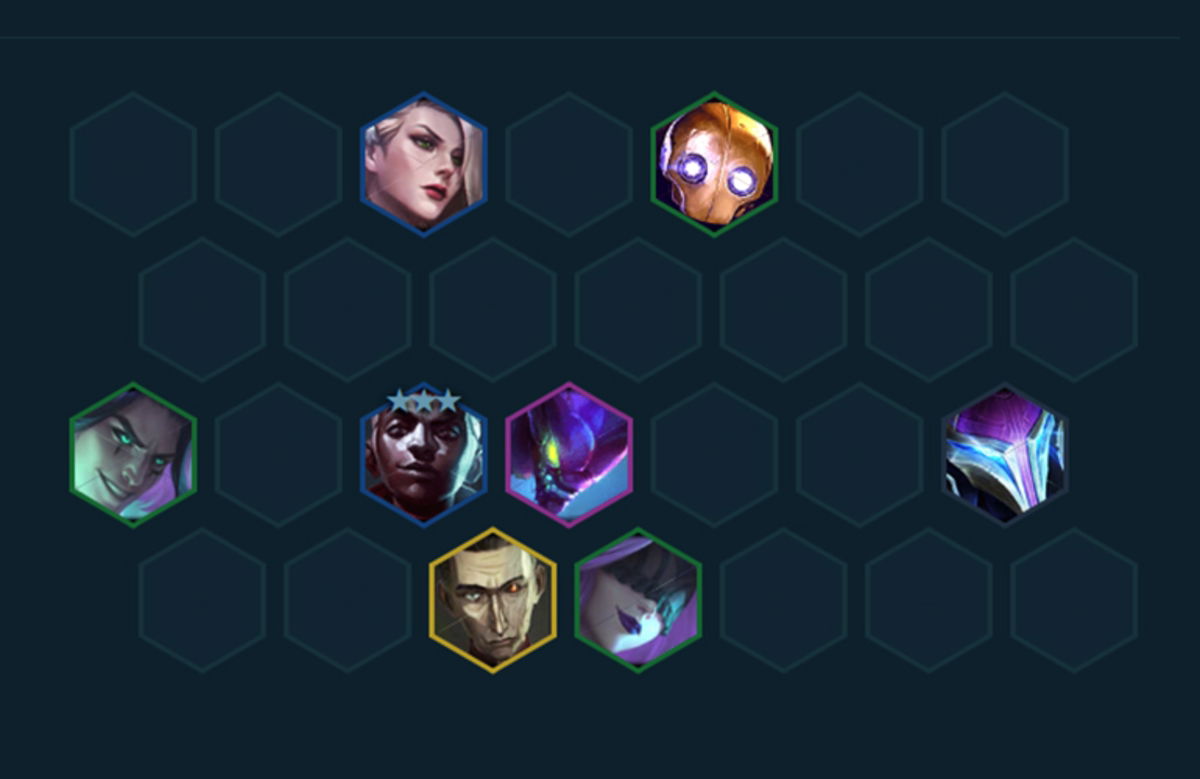Click empty hex immediately right of purple insect champion
The width and height of the screenshot is (1200, 779).
pos(714,455)
